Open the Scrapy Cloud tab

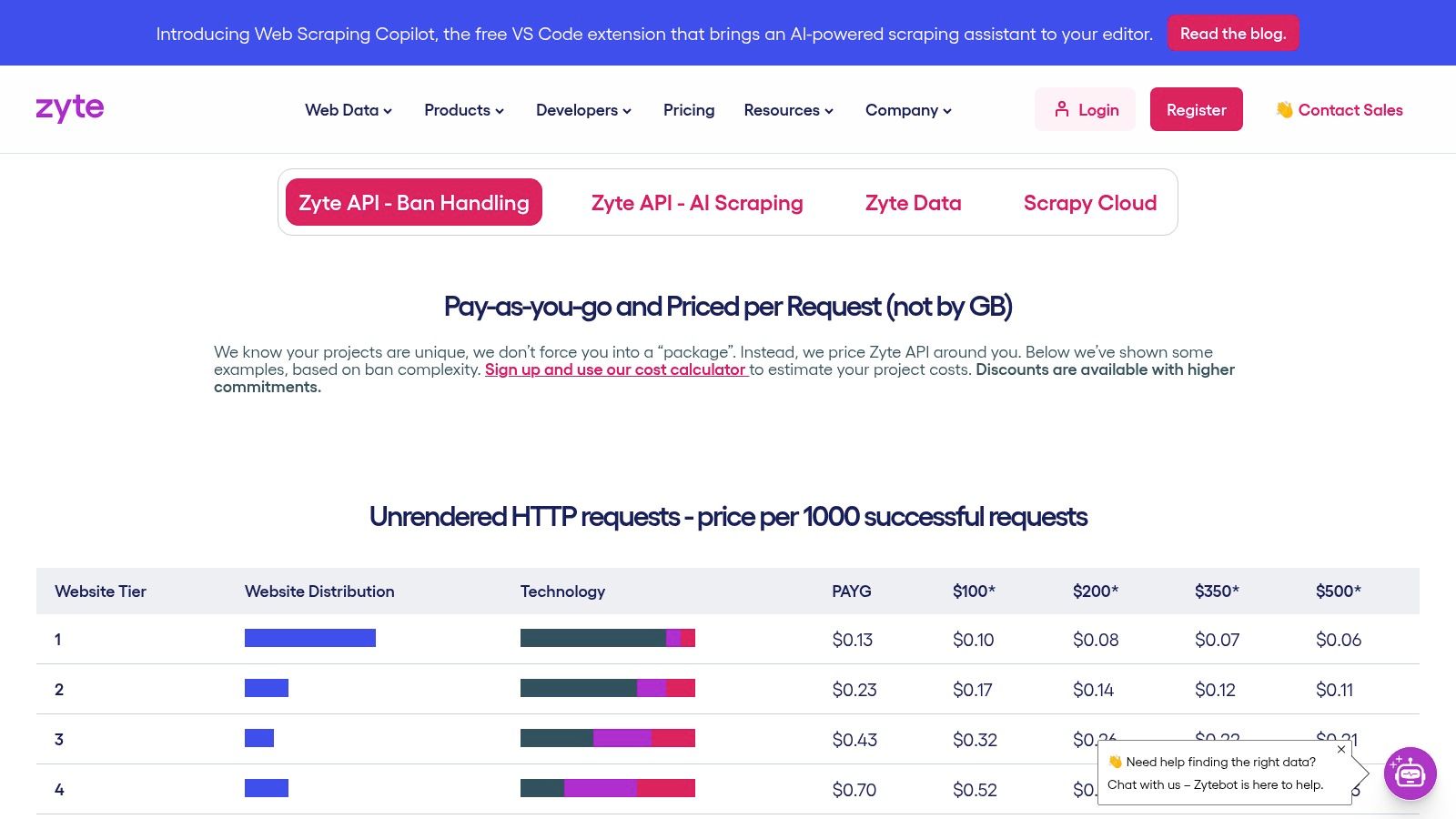coord(1089,202)
